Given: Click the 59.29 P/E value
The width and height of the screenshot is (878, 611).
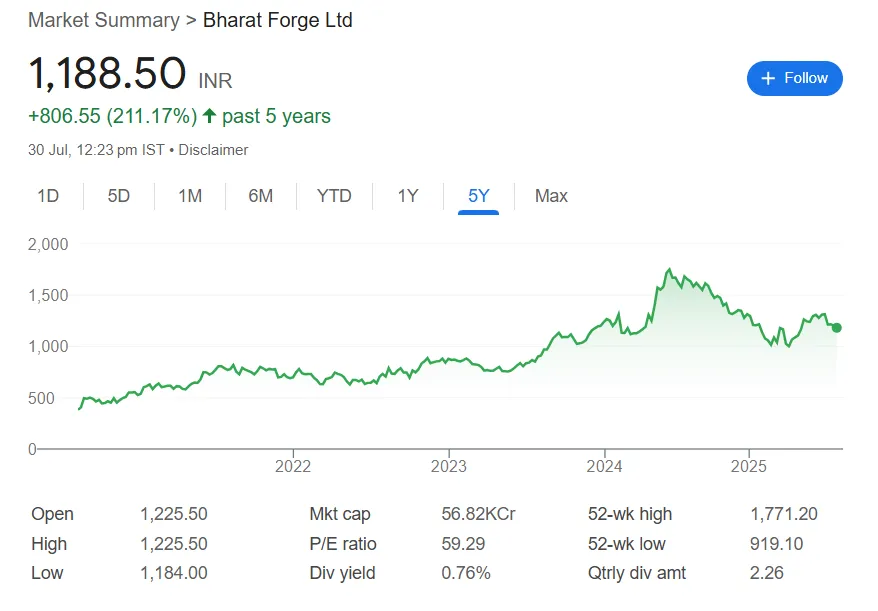Looking at the screenshot, I should click(x=463, y=544).
